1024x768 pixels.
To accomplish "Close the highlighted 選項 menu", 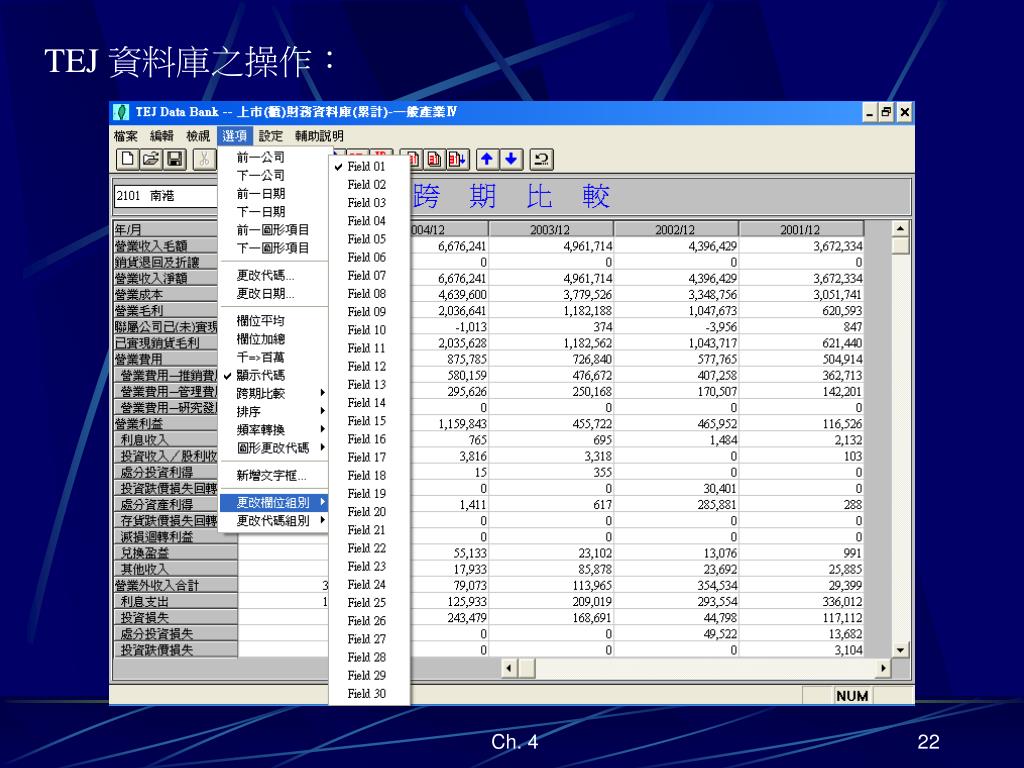I will click(x=234, y=136).
